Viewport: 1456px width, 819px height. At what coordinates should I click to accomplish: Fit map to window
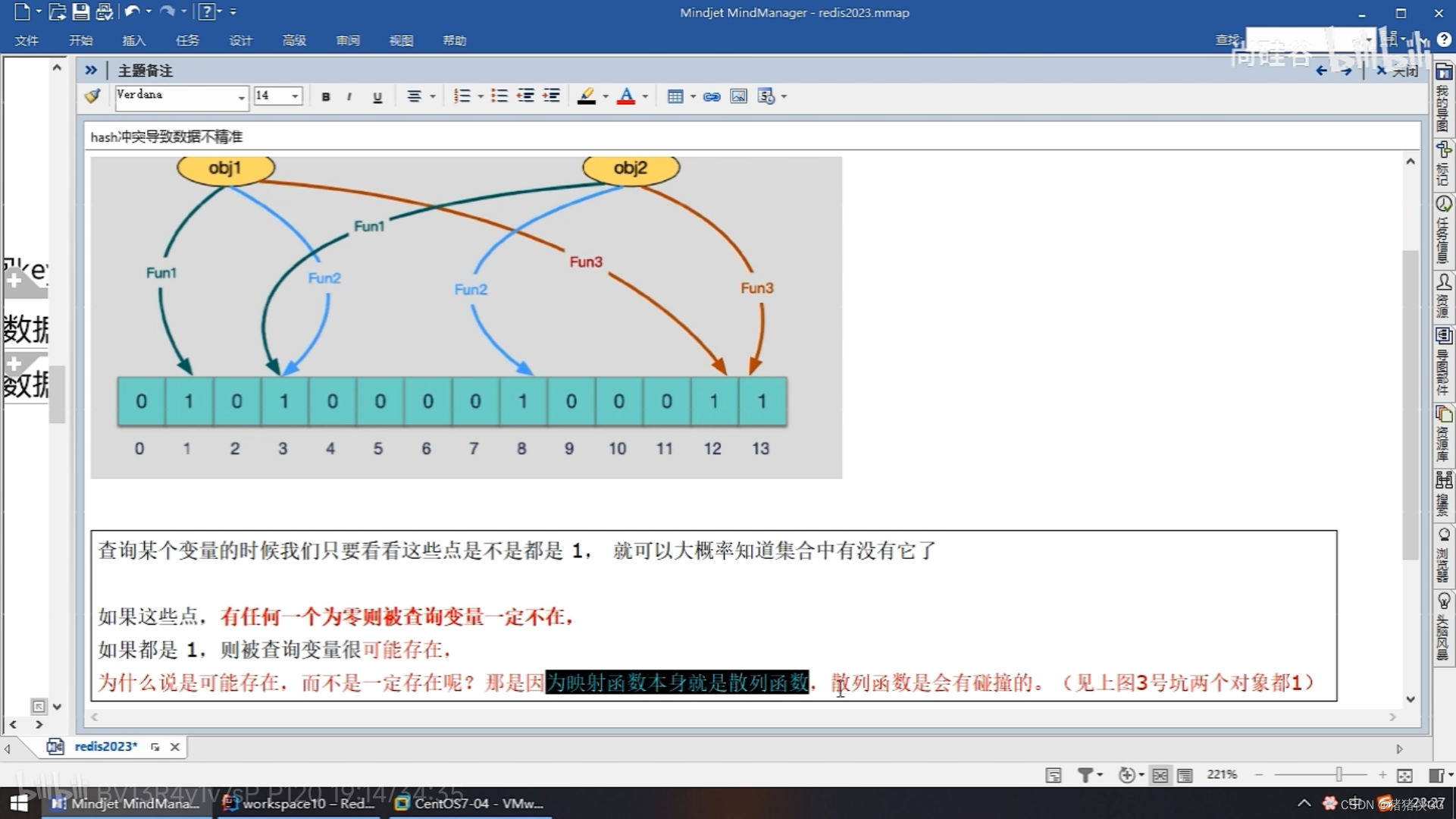click(1404, 775)
